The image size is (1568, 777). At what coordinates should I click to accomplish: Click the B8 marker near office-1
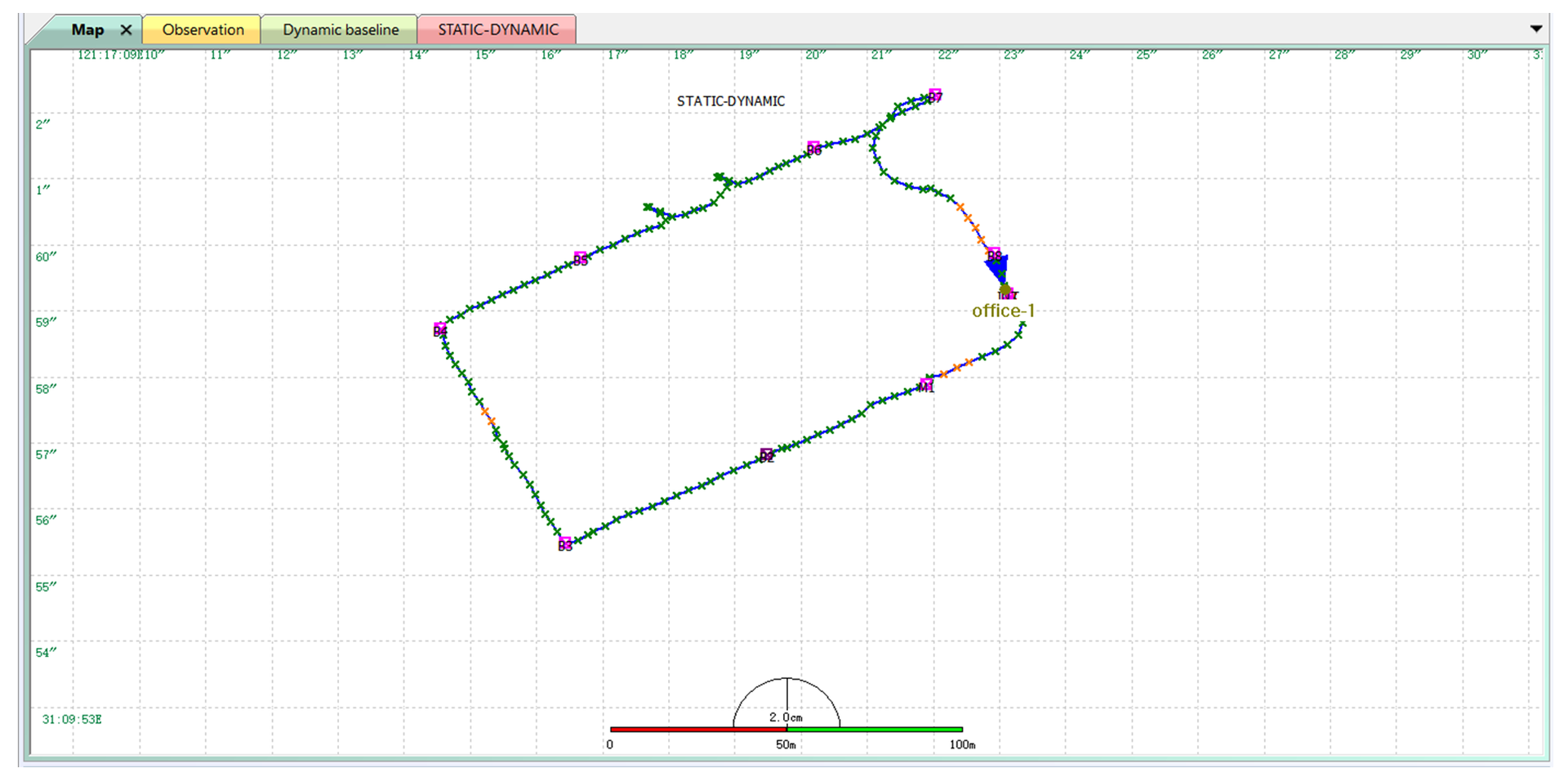(993, 254)
